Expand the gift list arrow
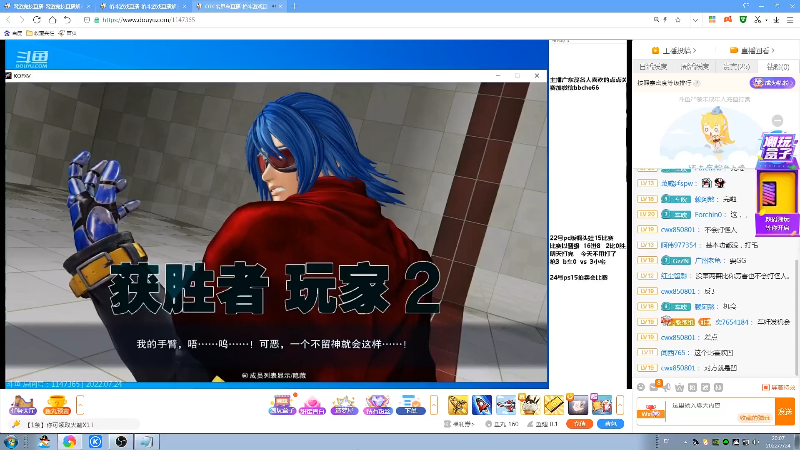 (620, 405)
